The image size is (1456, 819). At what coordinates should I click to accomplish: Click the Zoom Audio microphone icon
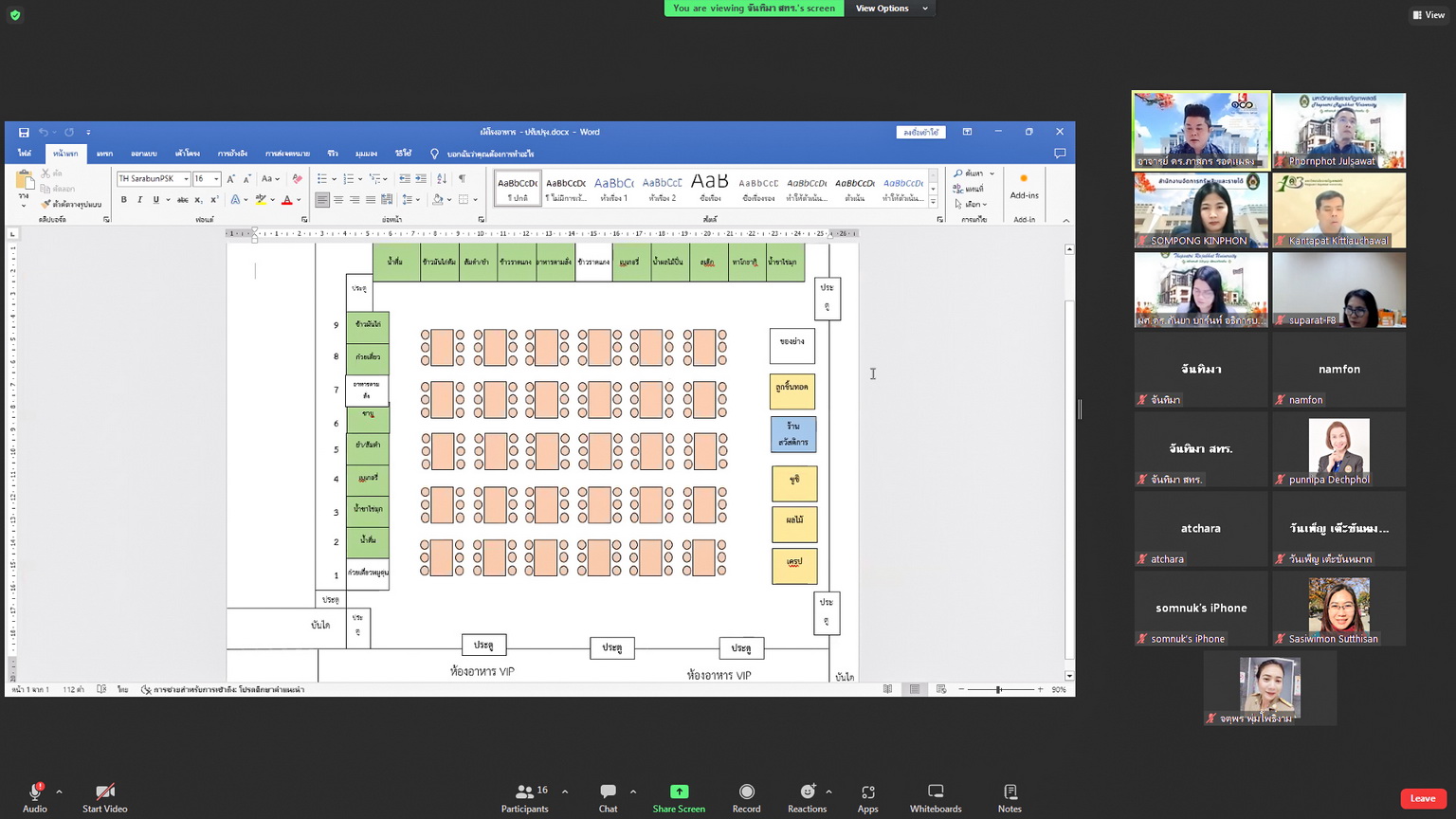click(x=35, y=792)
